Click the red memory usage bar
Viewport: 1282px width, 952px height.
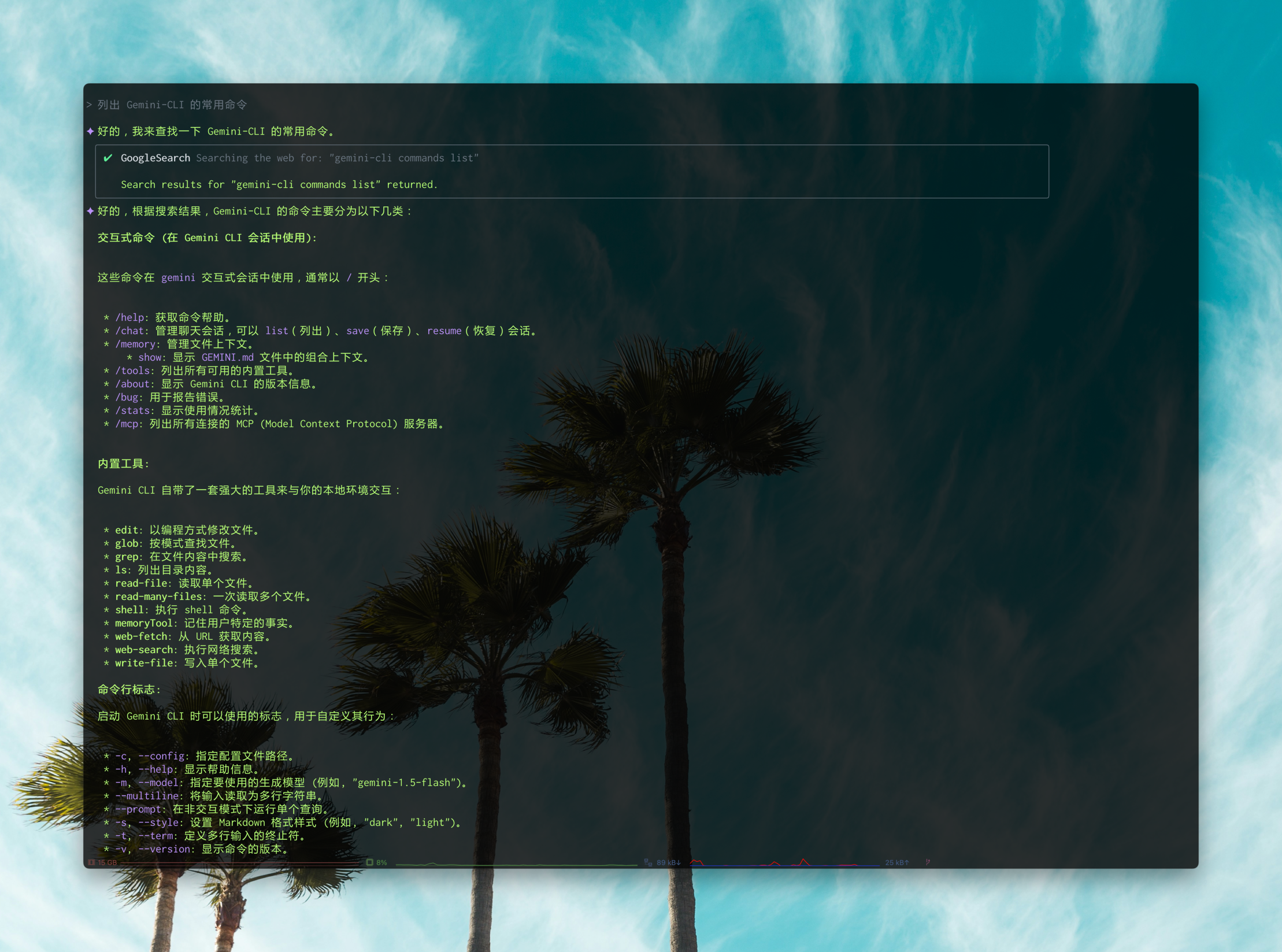[x=240, y=863]
